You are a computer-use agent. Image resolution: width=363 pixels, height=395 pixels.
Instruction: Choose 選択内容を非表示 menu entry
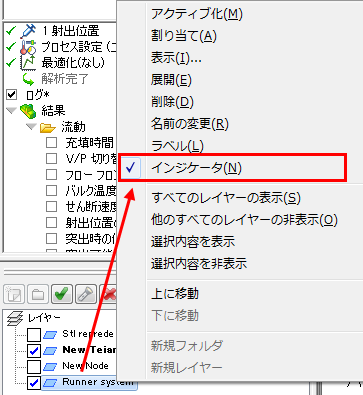pyautogui.click(x=199, y=264)
